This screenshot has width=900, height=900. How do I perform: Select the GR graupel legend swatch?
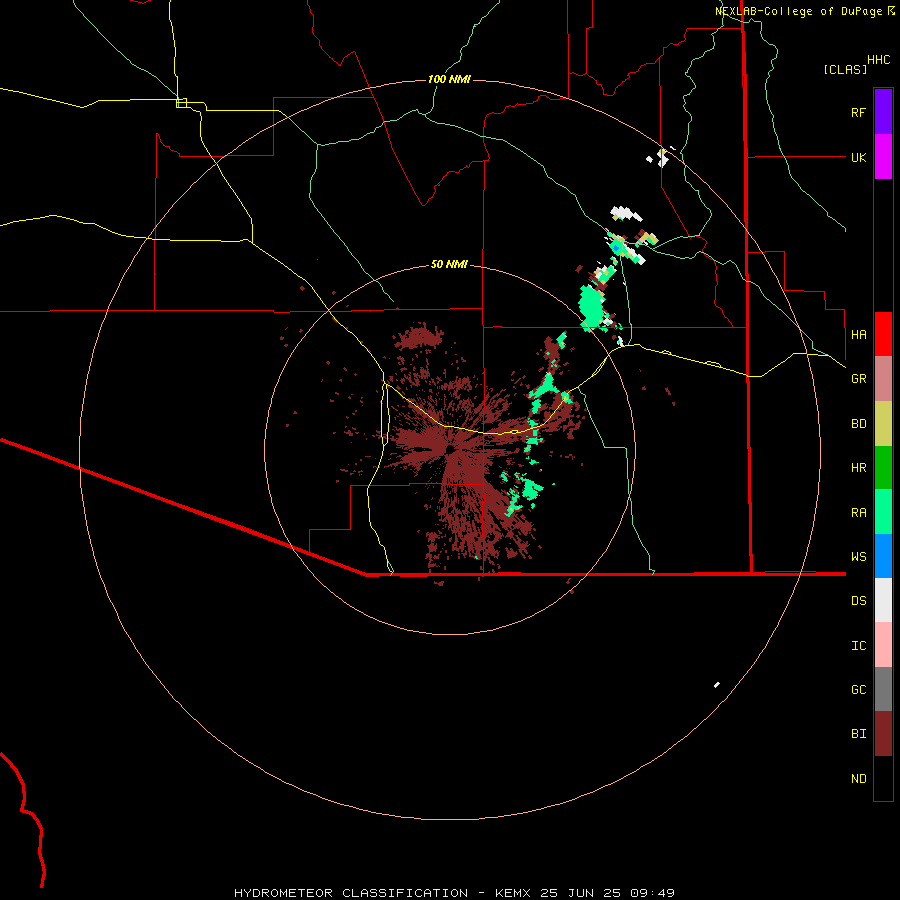point(883,379)
